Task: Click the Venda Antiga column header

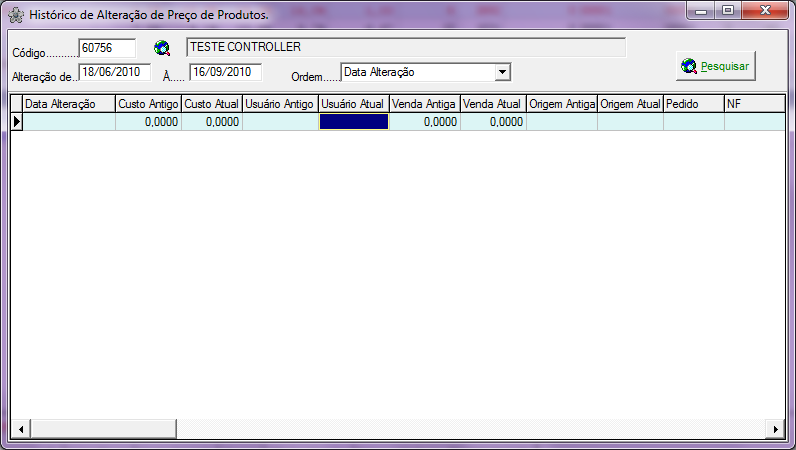Action: click(x=425, y=104)
